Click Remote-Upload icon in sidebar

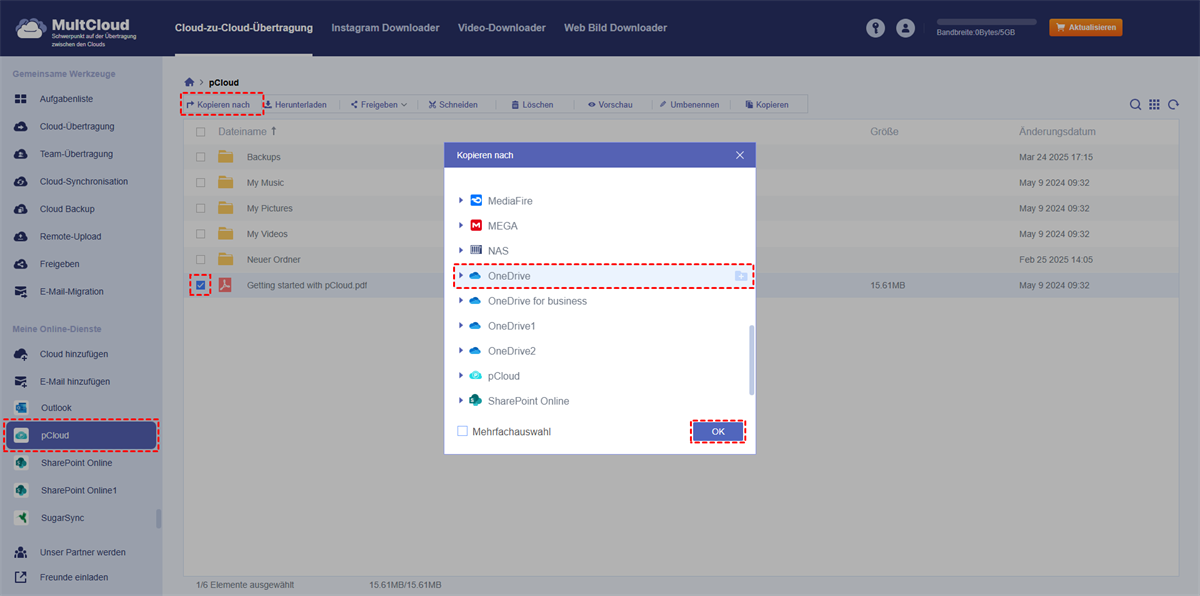point(21,237)
